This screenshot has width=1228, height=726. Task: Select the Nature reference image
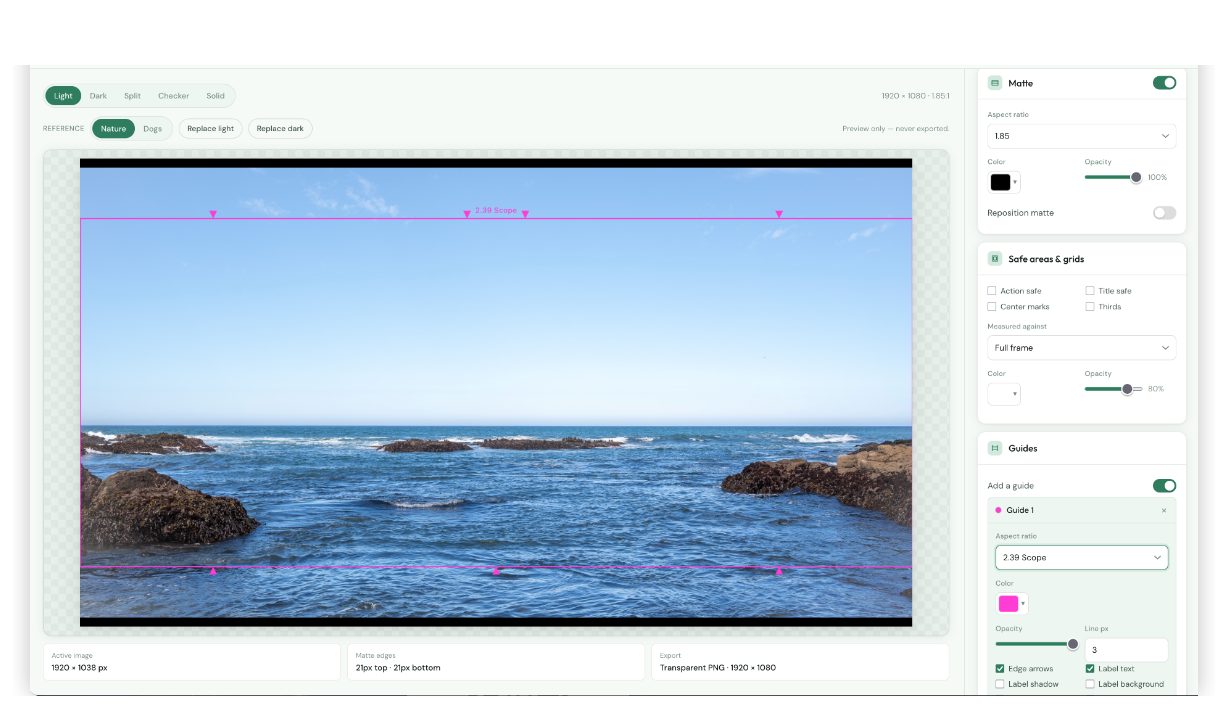tap(113, 129)
